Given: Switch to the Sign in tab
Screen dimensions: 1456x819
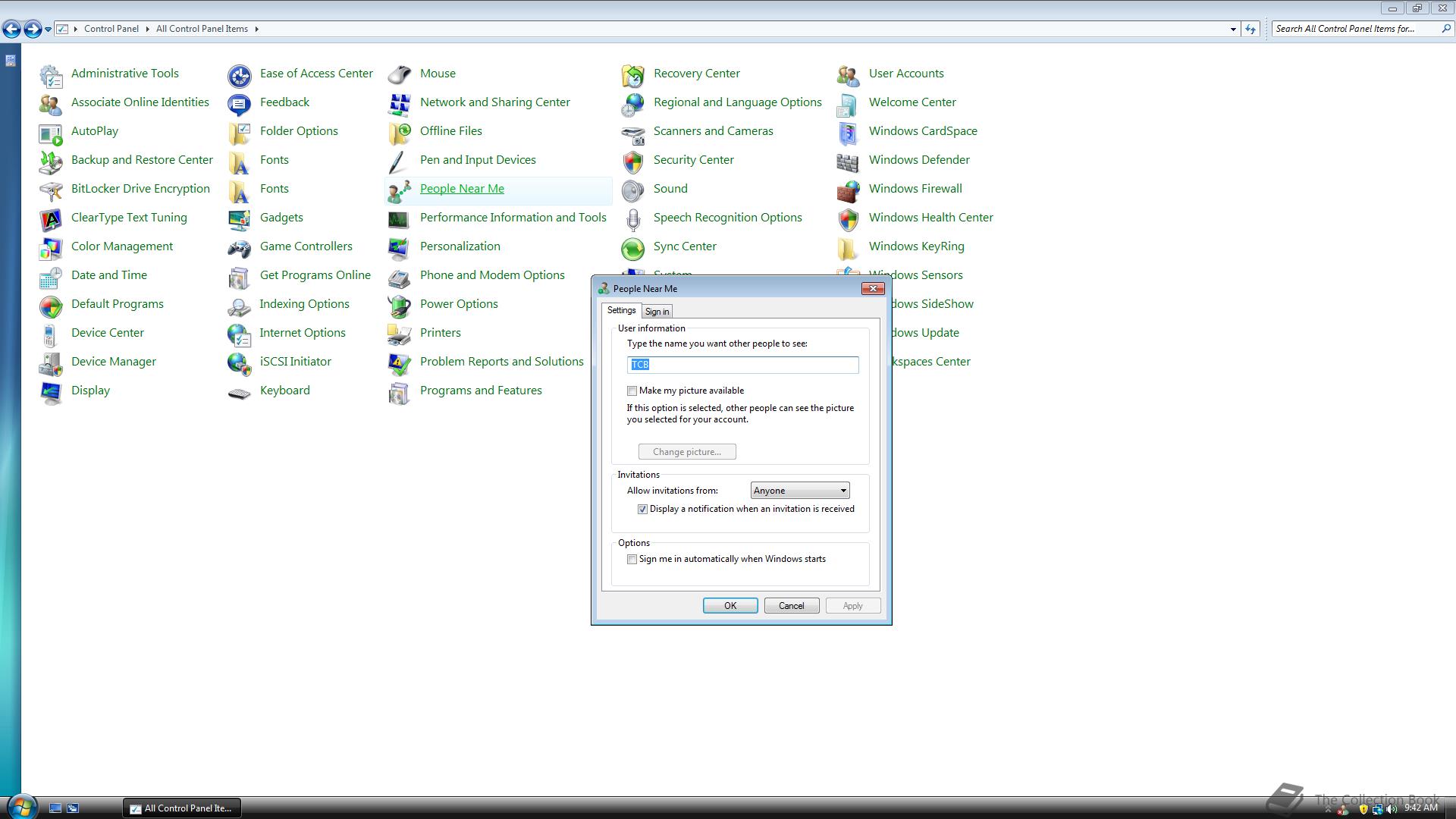Looking at the screenshot, I should [657, 312].
